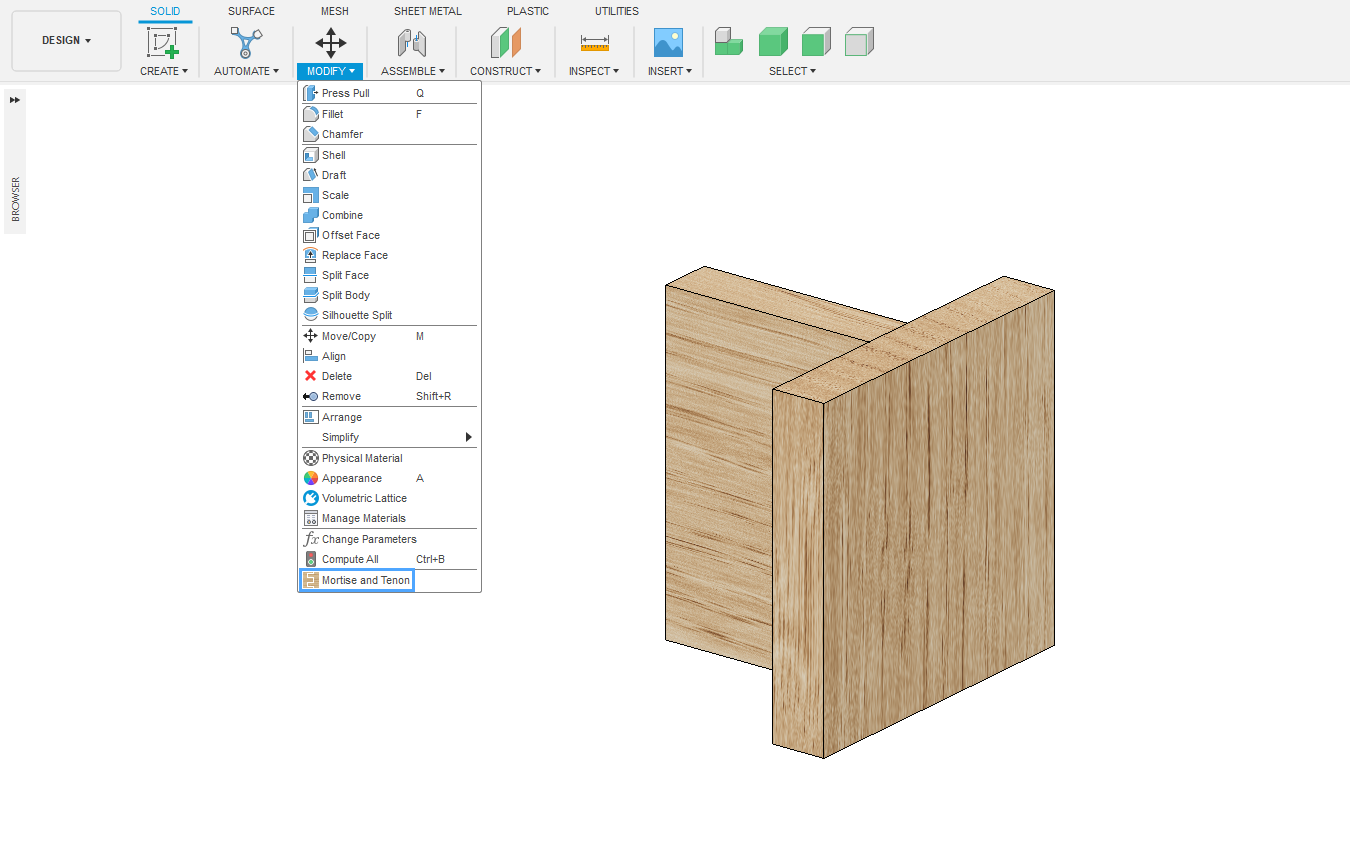The width and height of the screenshot is (1350, 859).
Task: Select Mortise and Tenon menu entry
Action: tap(365, 580)
